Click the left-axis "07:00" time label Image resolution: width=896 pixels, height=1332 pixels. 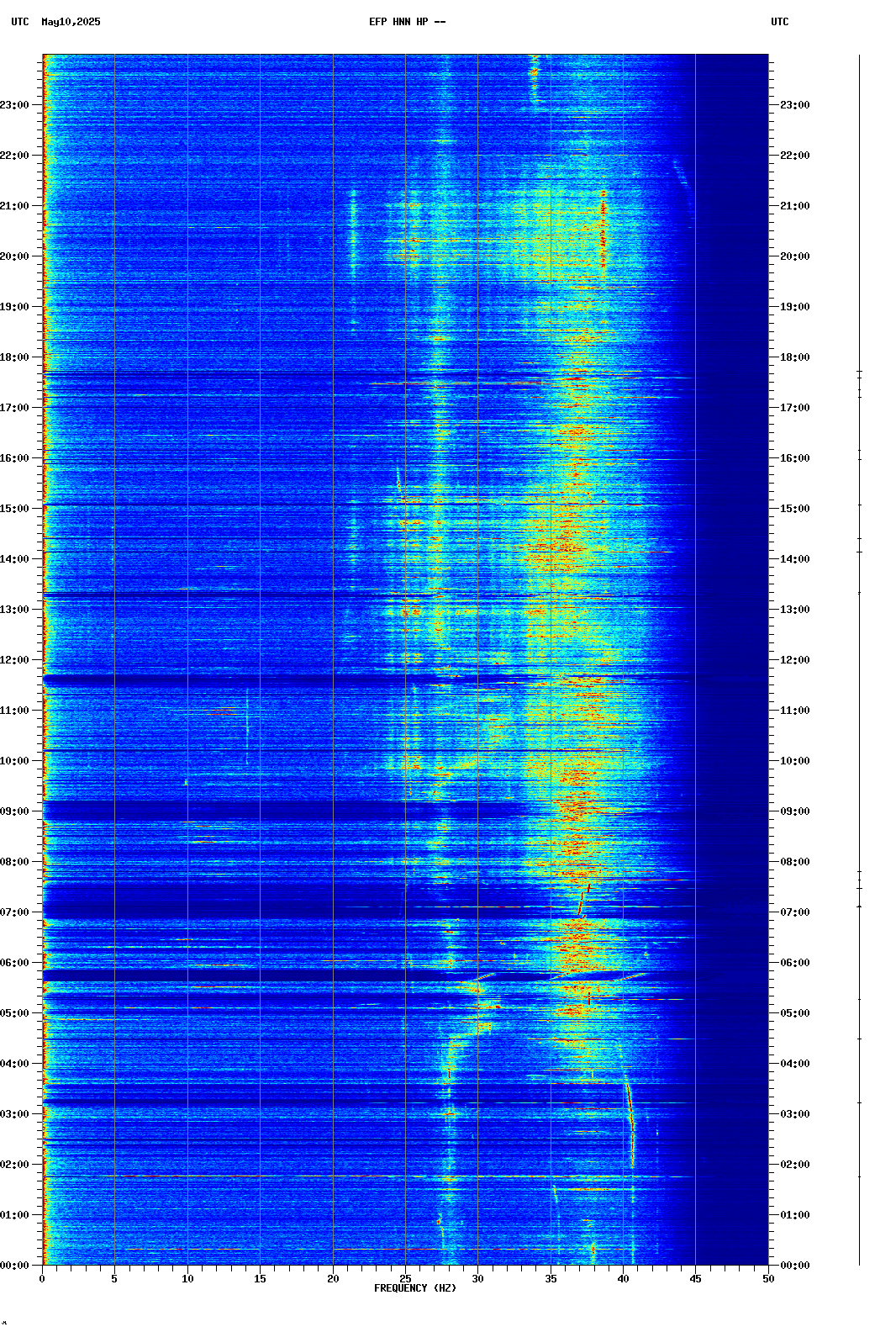click(x=14, y=912)
